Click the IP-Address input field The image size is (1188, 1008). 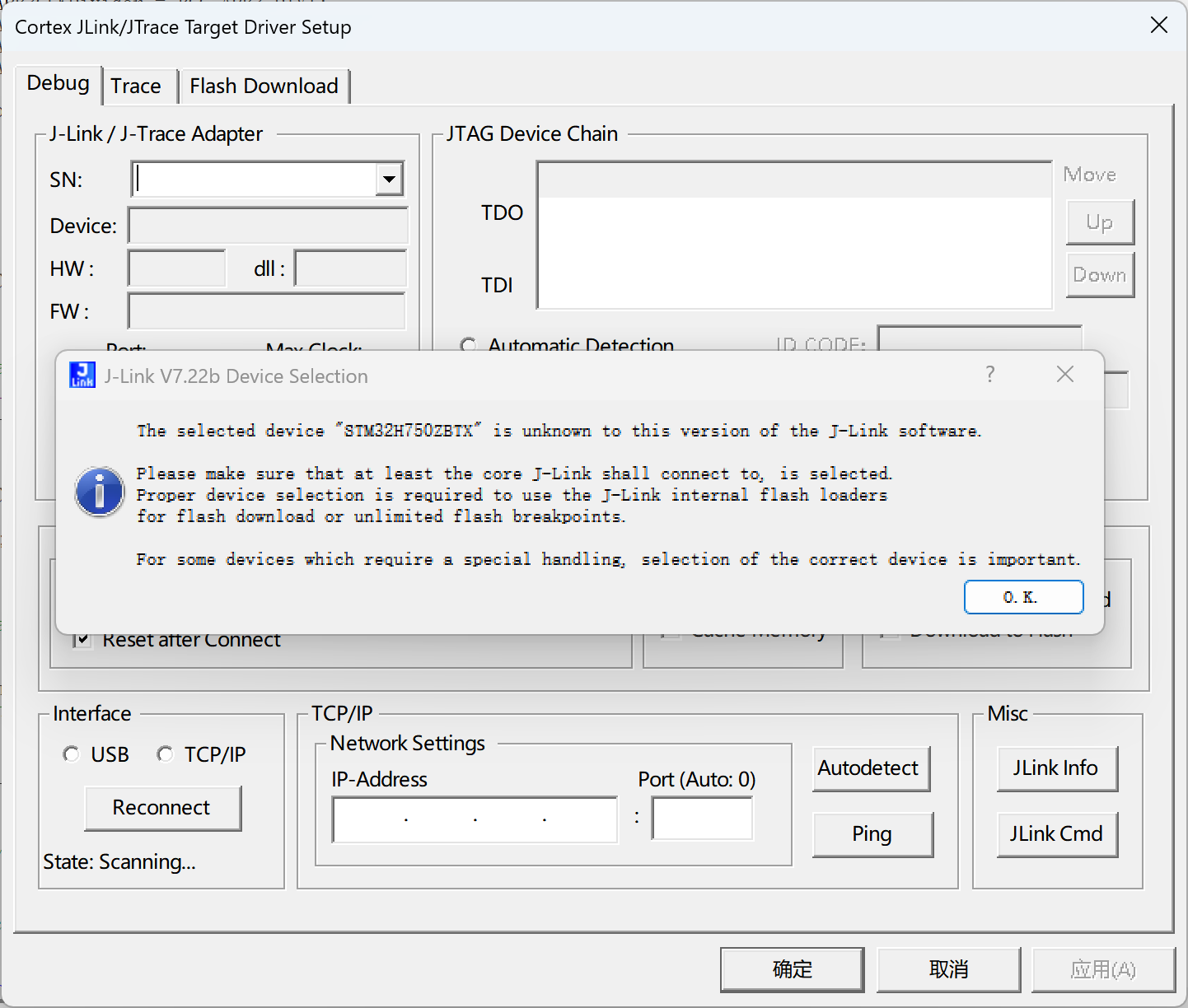475,819
